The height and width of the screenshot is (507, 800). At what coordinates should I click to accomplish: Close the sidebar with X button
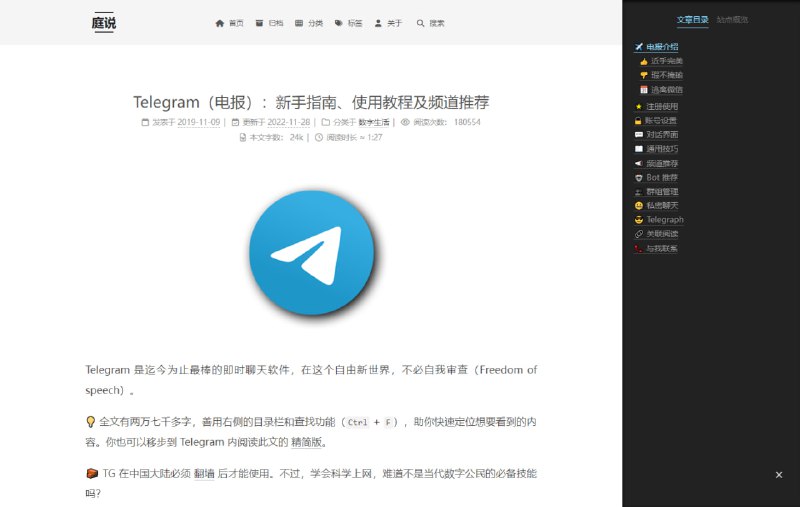779,475
